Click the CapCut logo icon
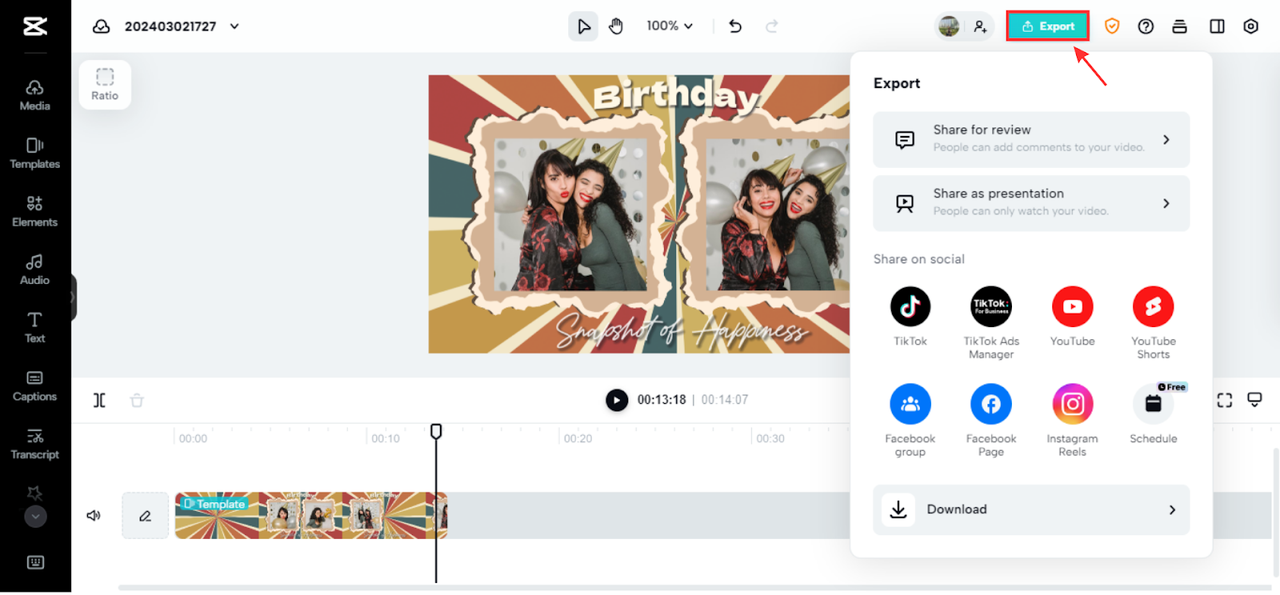 point(35,26)
